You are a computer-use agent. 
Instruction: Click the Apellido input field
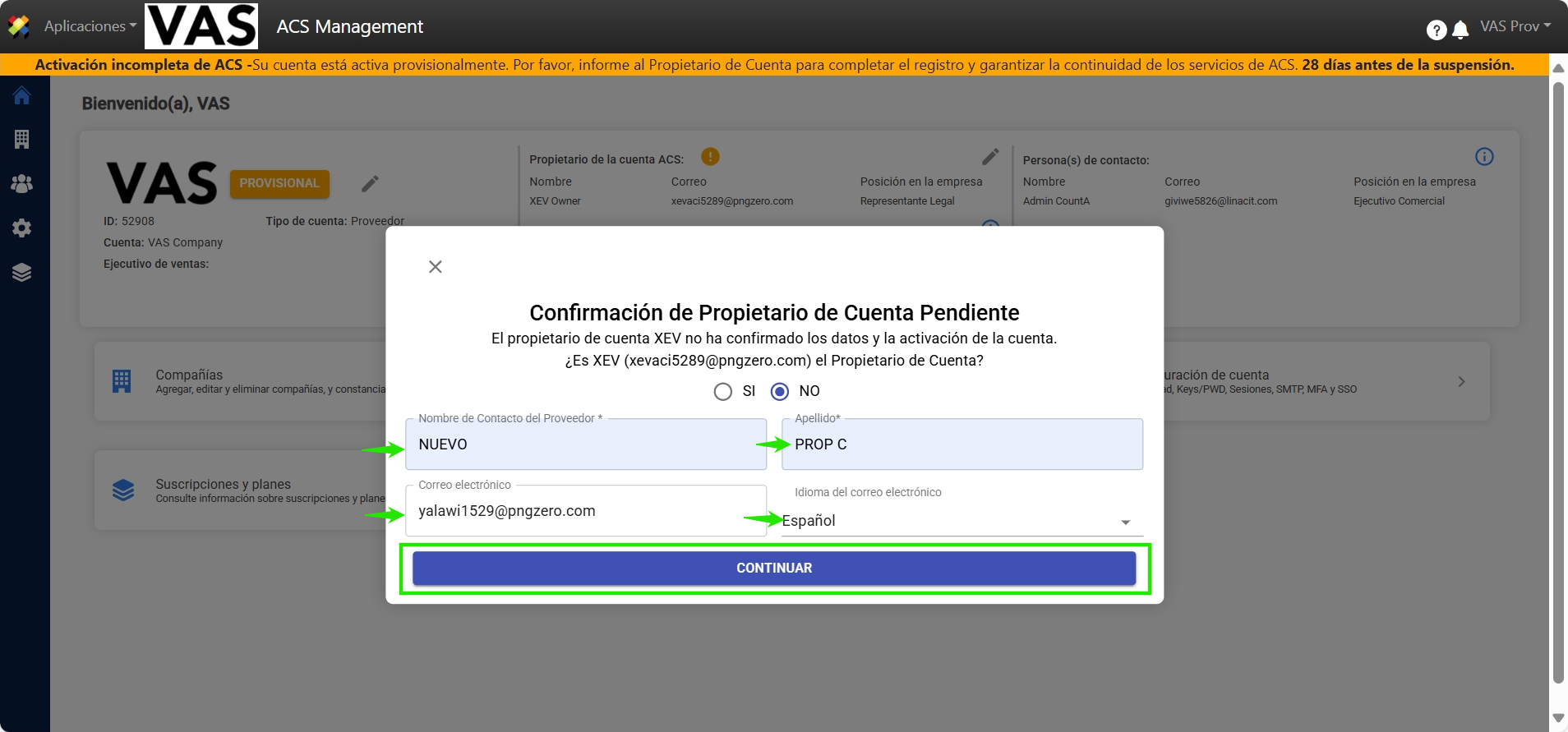[962, 445]
